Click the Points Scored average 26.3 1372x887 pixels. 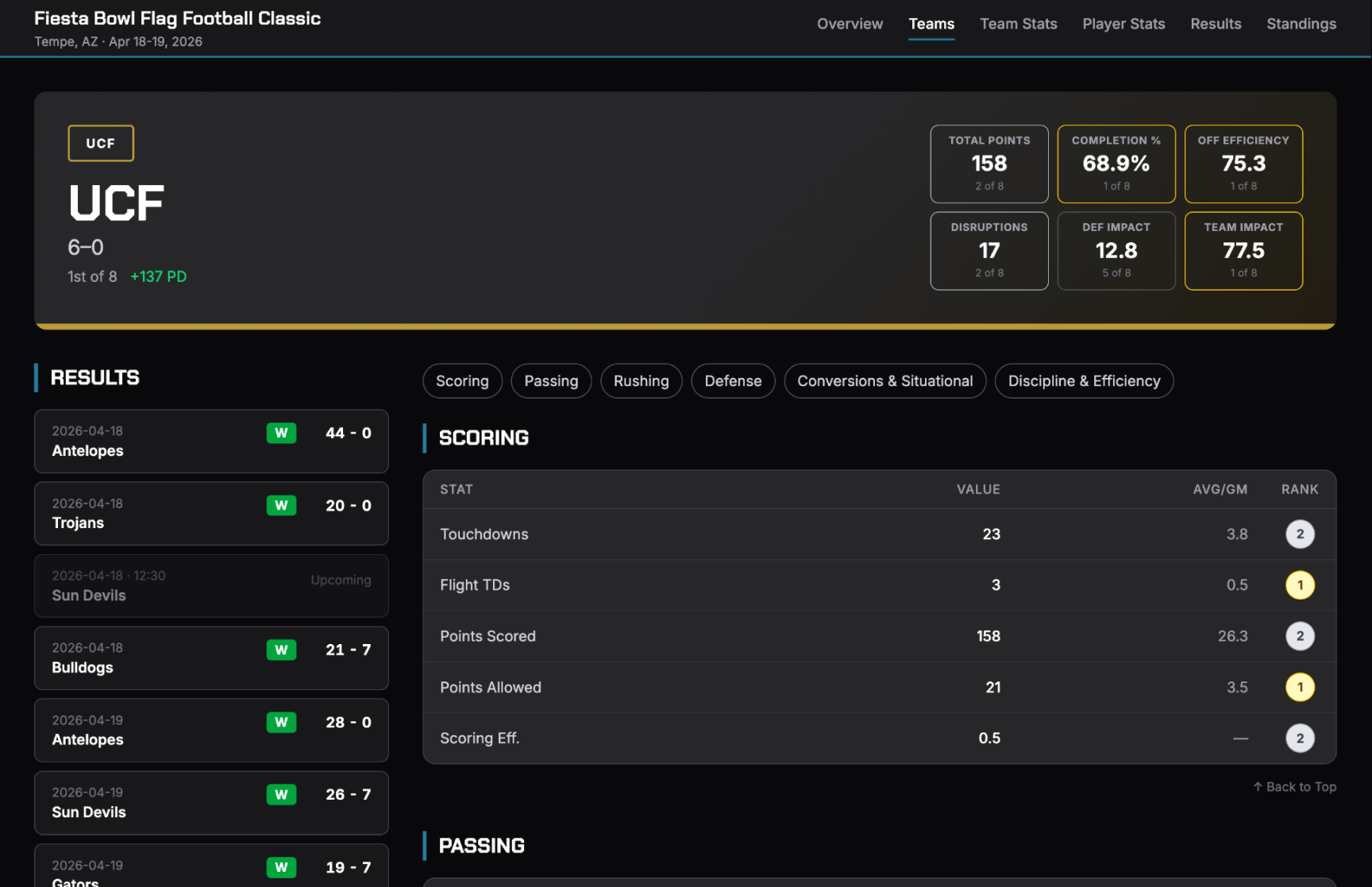[x=1232, y=636]
